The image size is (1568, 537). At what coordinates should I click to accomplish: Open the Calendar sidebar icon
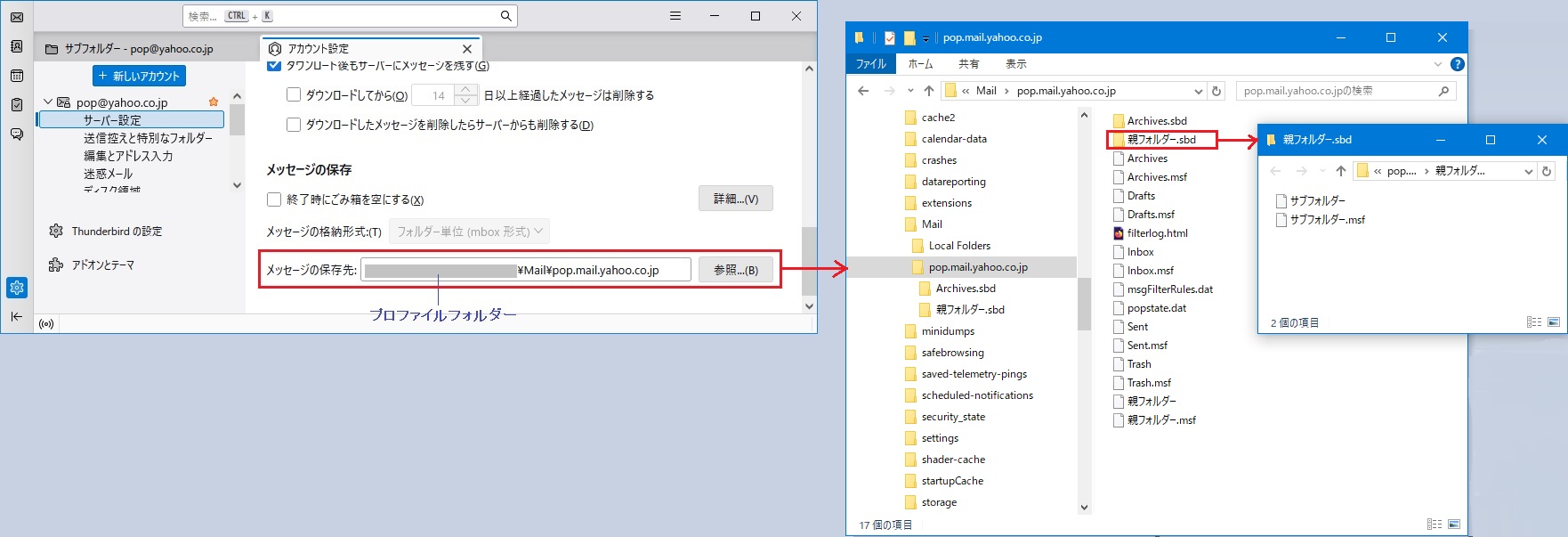(x=16, y=76)
